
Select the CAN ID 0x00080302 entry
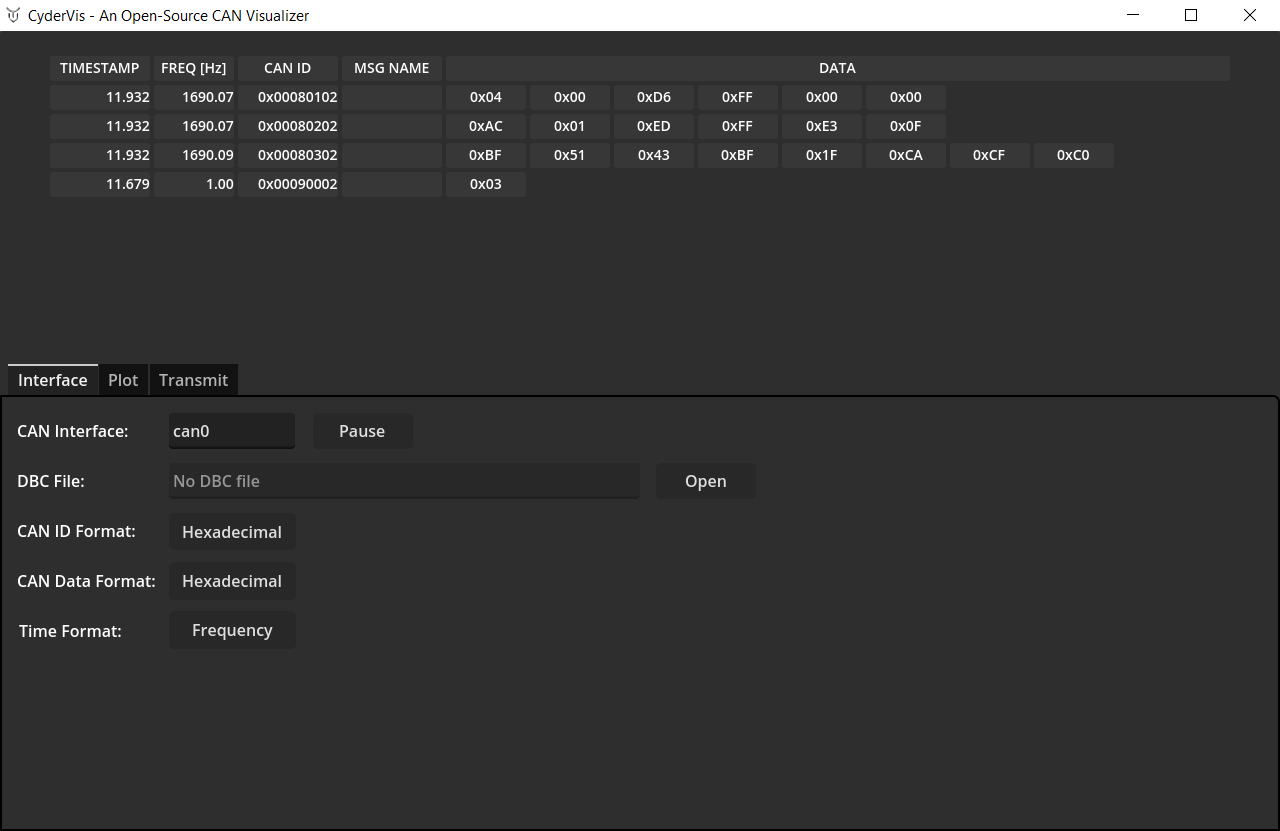click(289, 155)
